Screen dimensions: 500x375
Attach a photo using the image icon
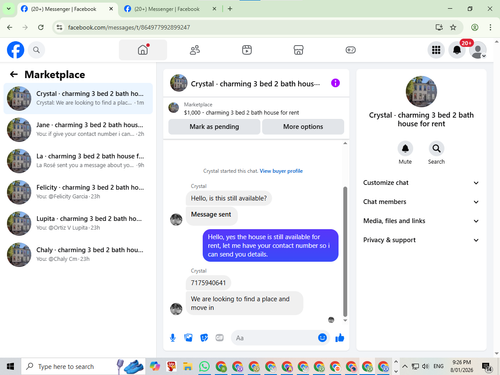(x=188, y=338)
